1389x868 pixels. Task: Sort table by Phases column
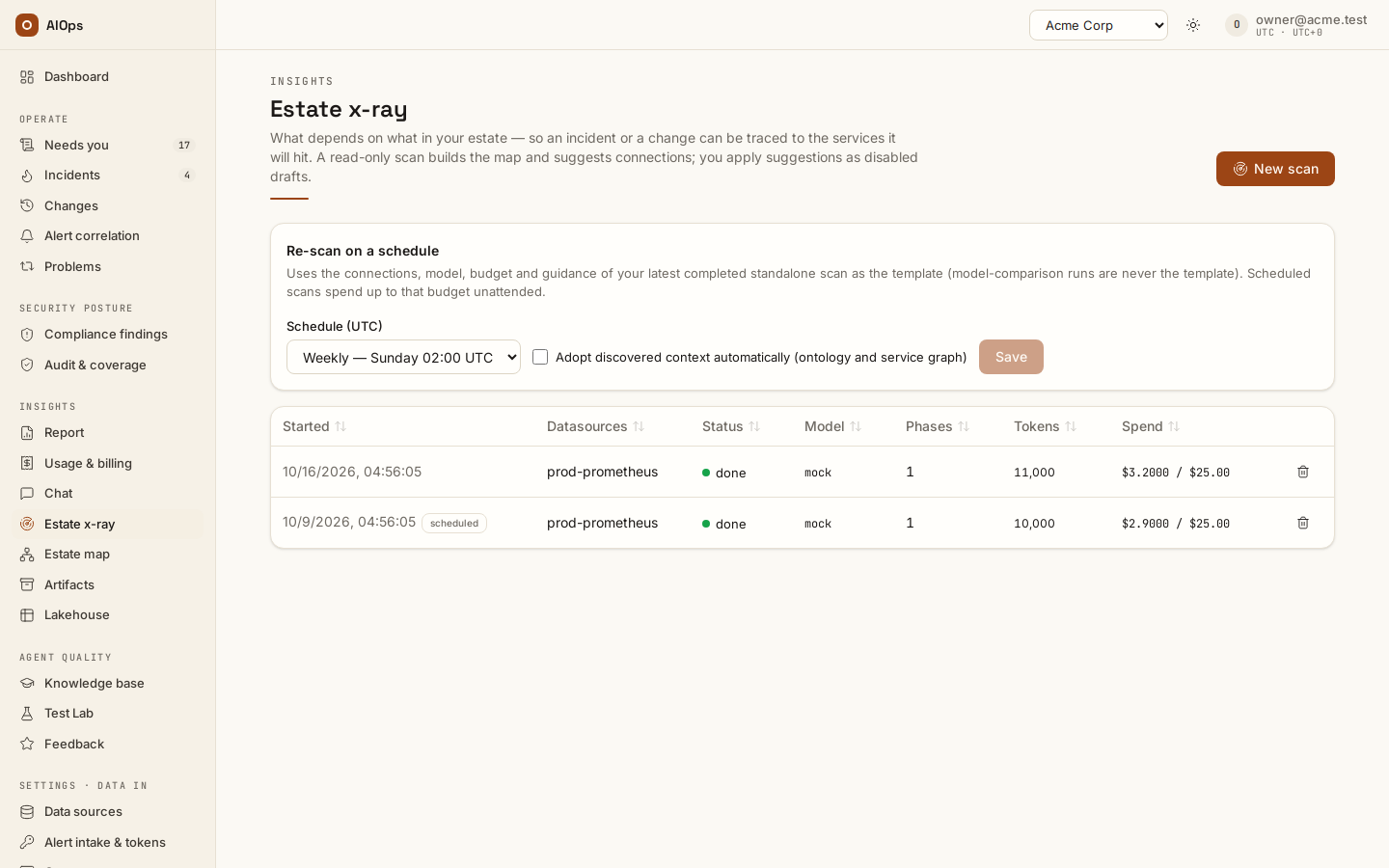tap(938, 426)
